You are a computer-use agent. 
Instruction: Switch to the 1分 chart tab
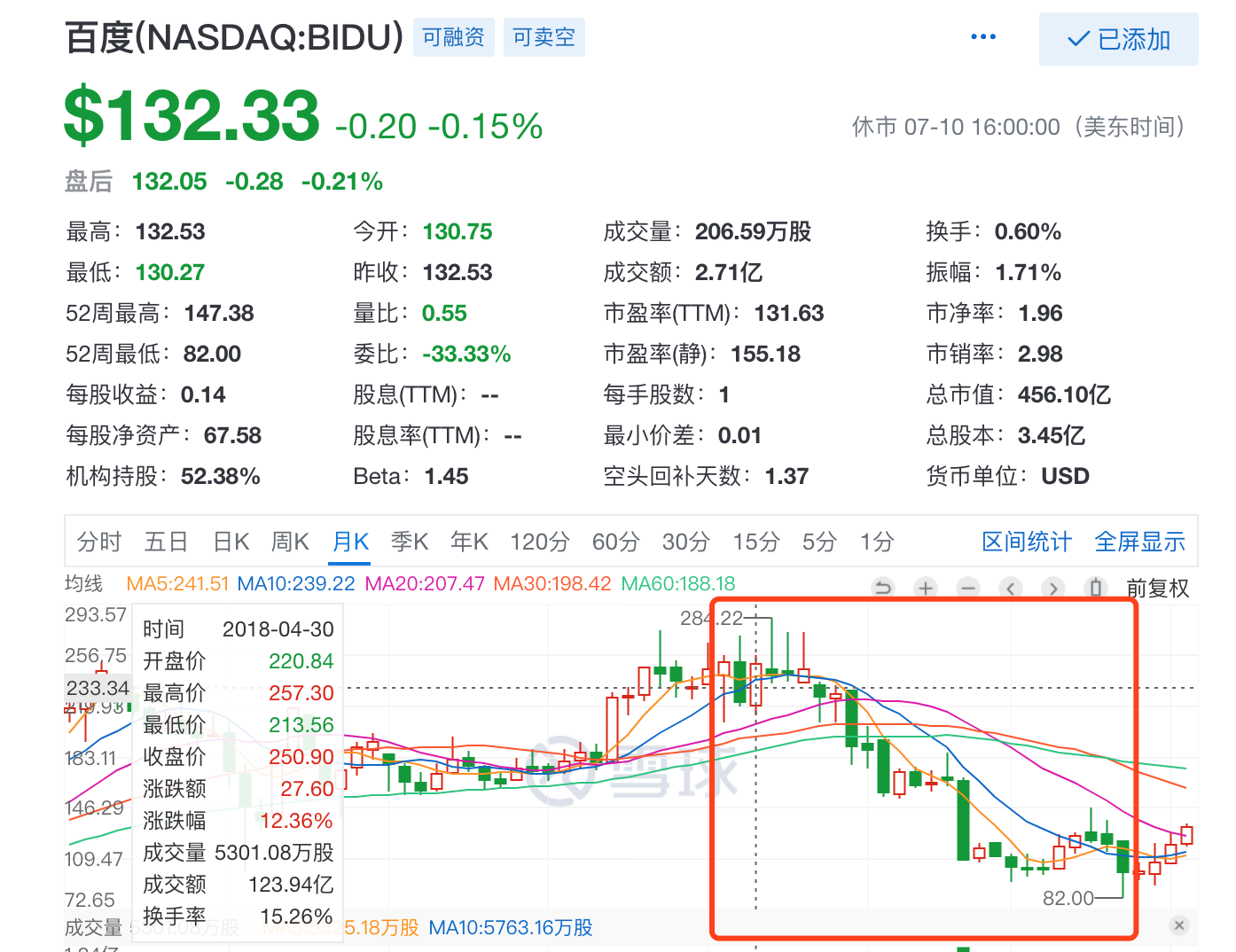pos(877,542)
